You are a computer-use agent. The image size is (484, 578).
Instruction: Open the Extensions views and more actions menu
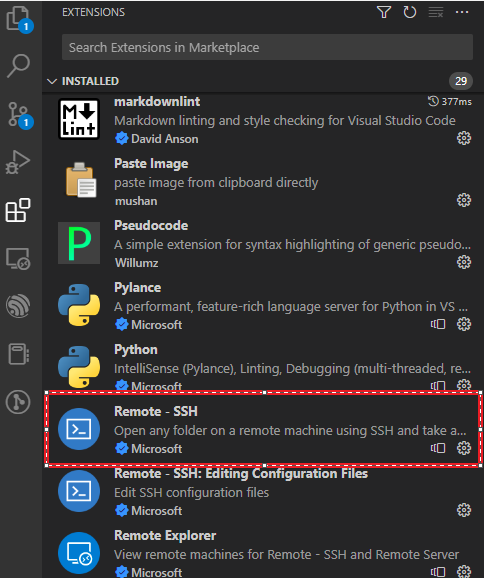(x=462, y=12)
